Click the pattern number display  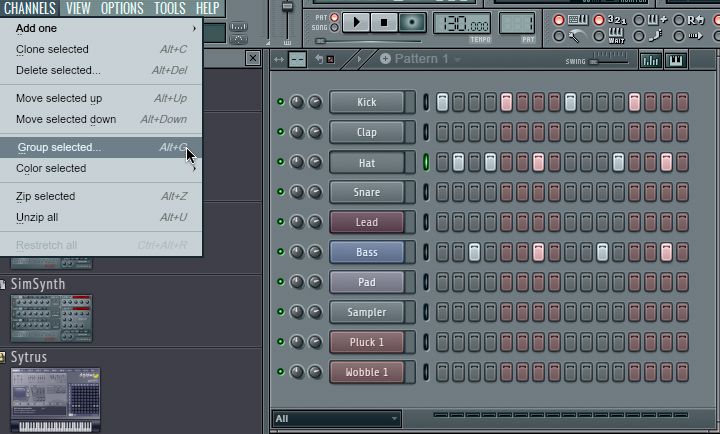(x=517, y=23)
